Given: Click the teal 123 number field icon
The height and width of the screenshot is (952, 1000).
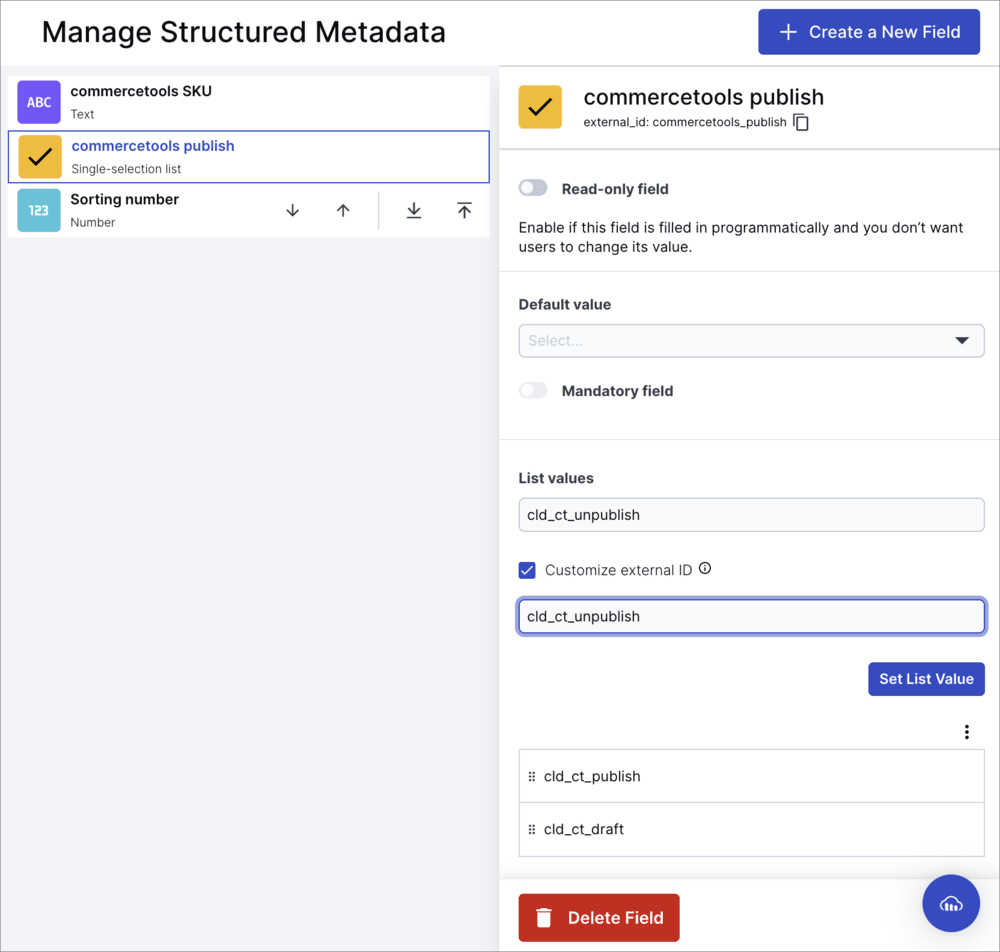Looking at the screenshot, I should coord(39,210).
